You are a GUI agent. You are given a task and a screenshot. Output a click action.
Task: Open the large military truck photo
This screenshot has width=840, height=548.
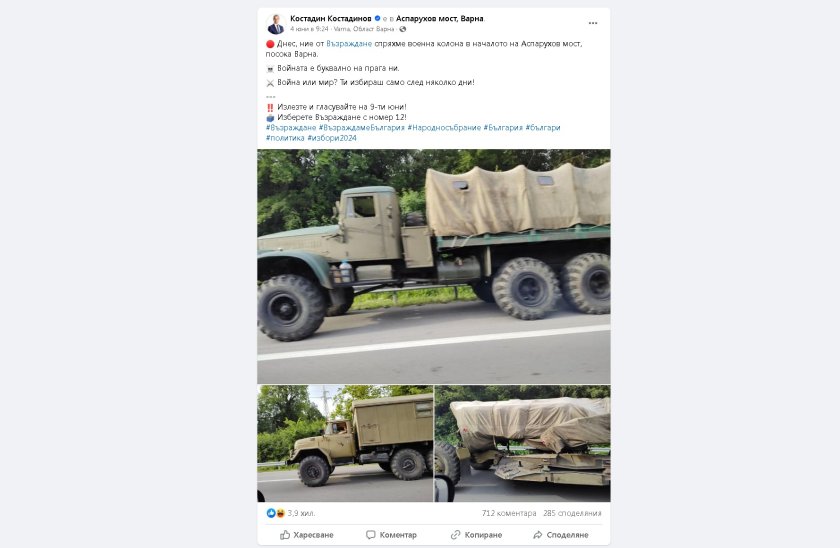coord(433,266)
